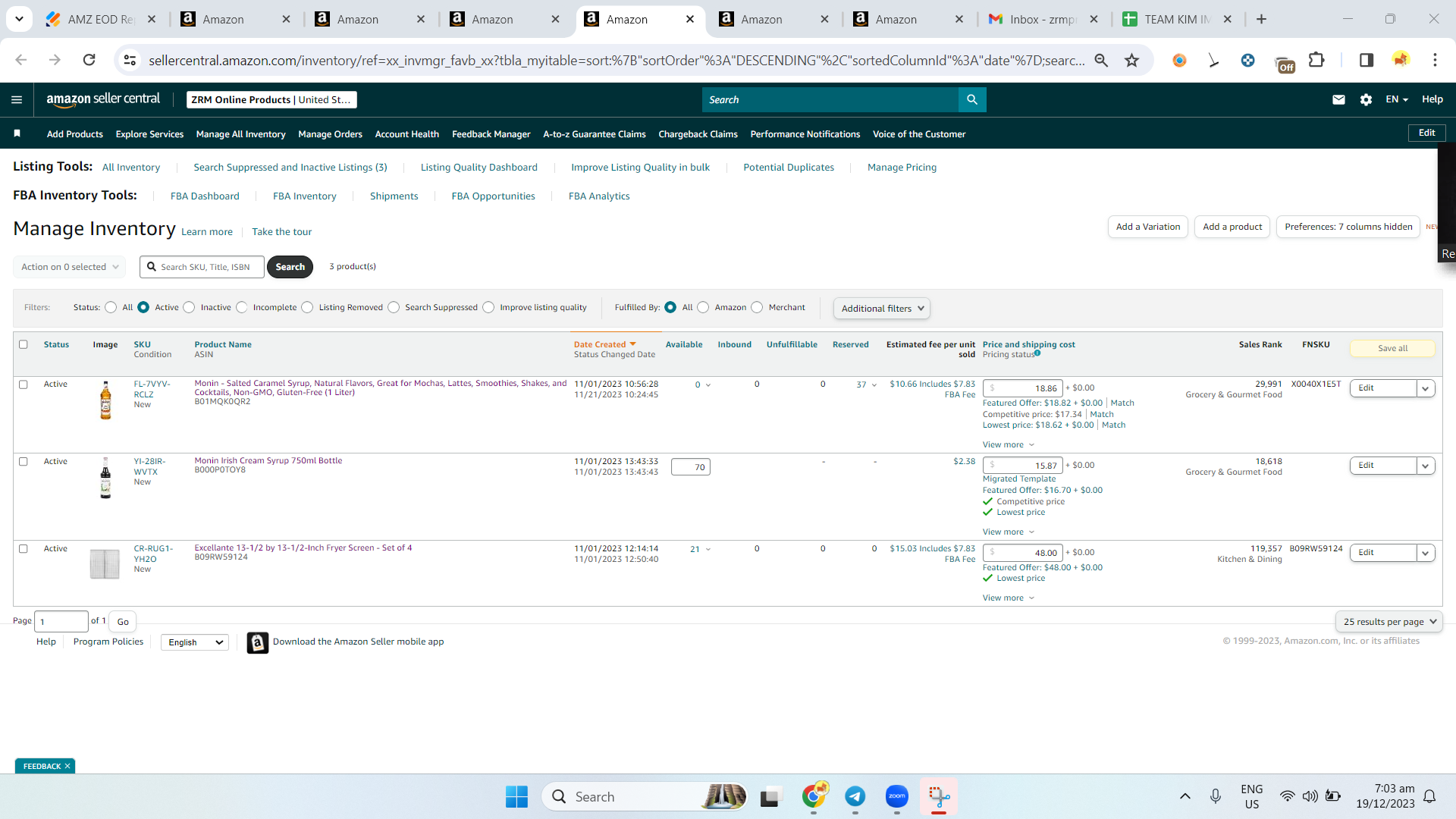
Task: Open Feedback Manager
Action: click(491, 134)
